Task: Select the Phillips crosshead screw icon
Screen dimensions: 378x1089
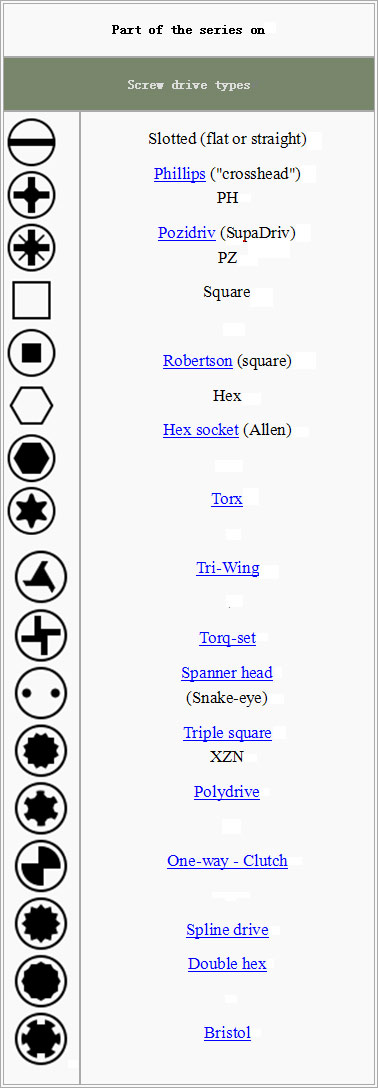Action: [x=31, y=195]
